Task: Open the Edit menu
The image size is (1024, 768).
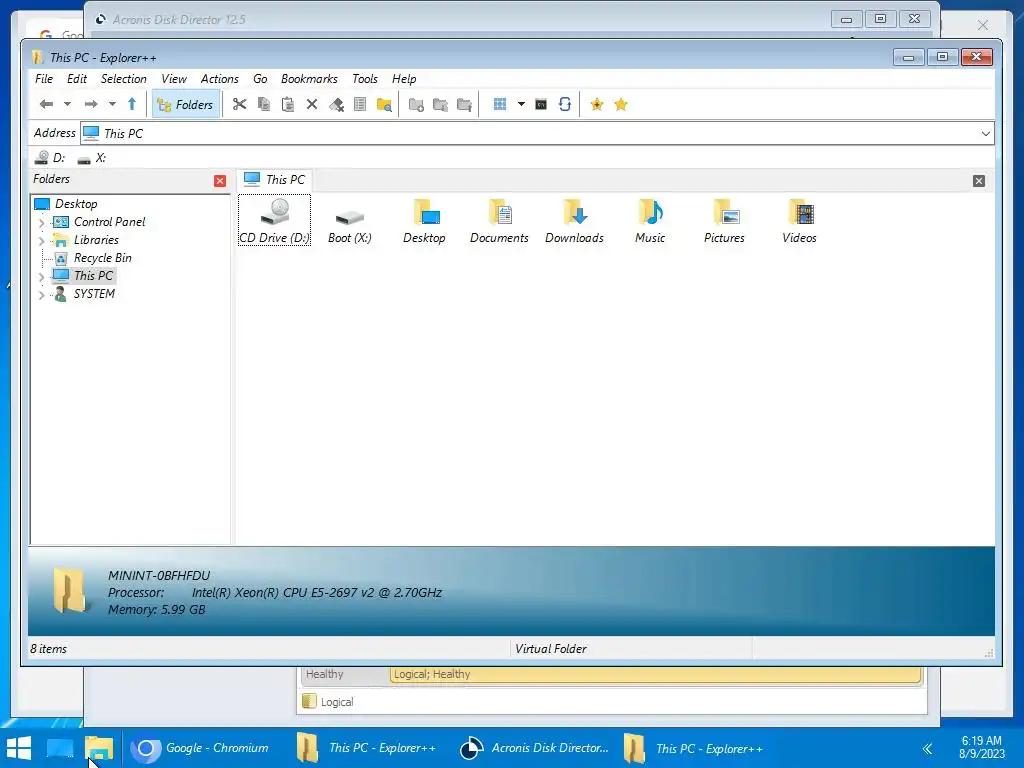Action: click(x=76, y=79)
